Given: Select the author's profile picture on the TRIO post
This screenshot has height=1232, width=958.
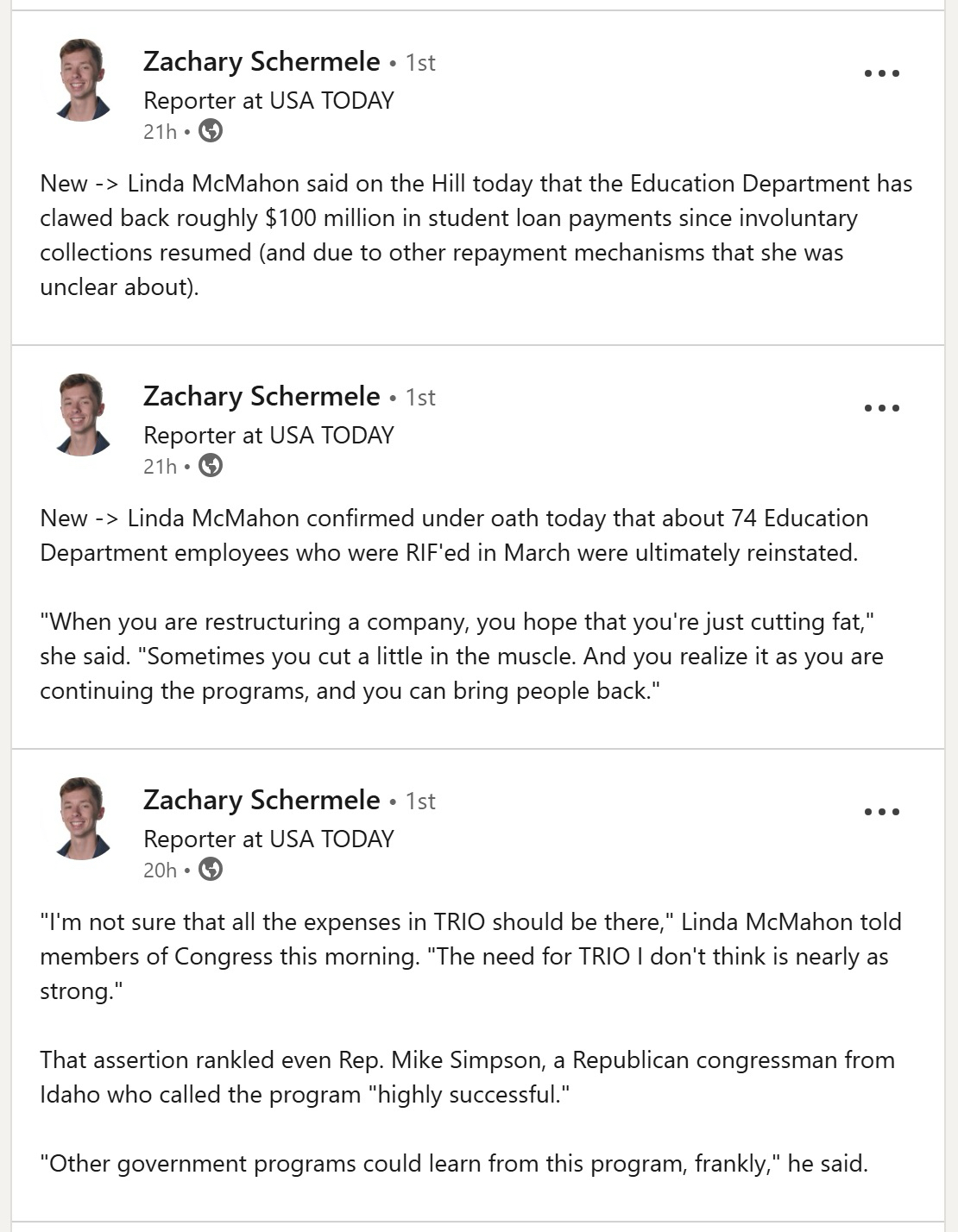Looking at the screenshot, I should (x=82, y=819).
